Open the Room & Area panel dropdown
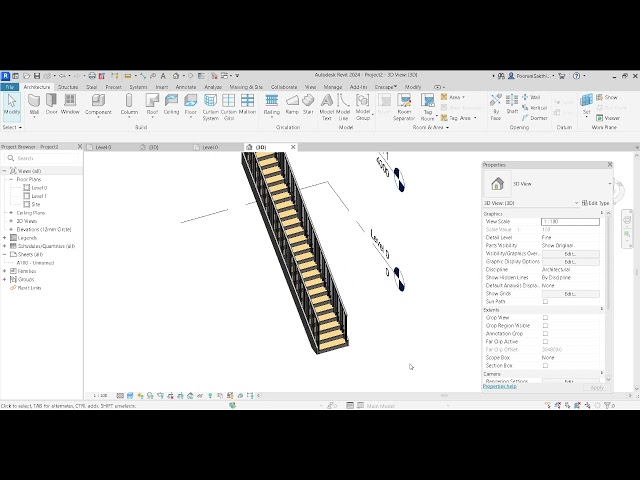 point(431,127)
